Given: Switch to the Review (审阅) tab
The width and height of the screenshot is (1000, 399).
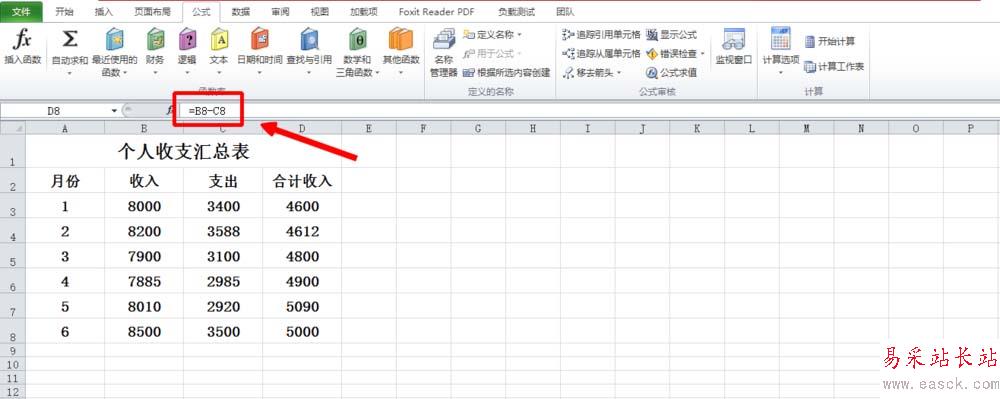Looking at the screenshot, I should click(x=280, y=11).
